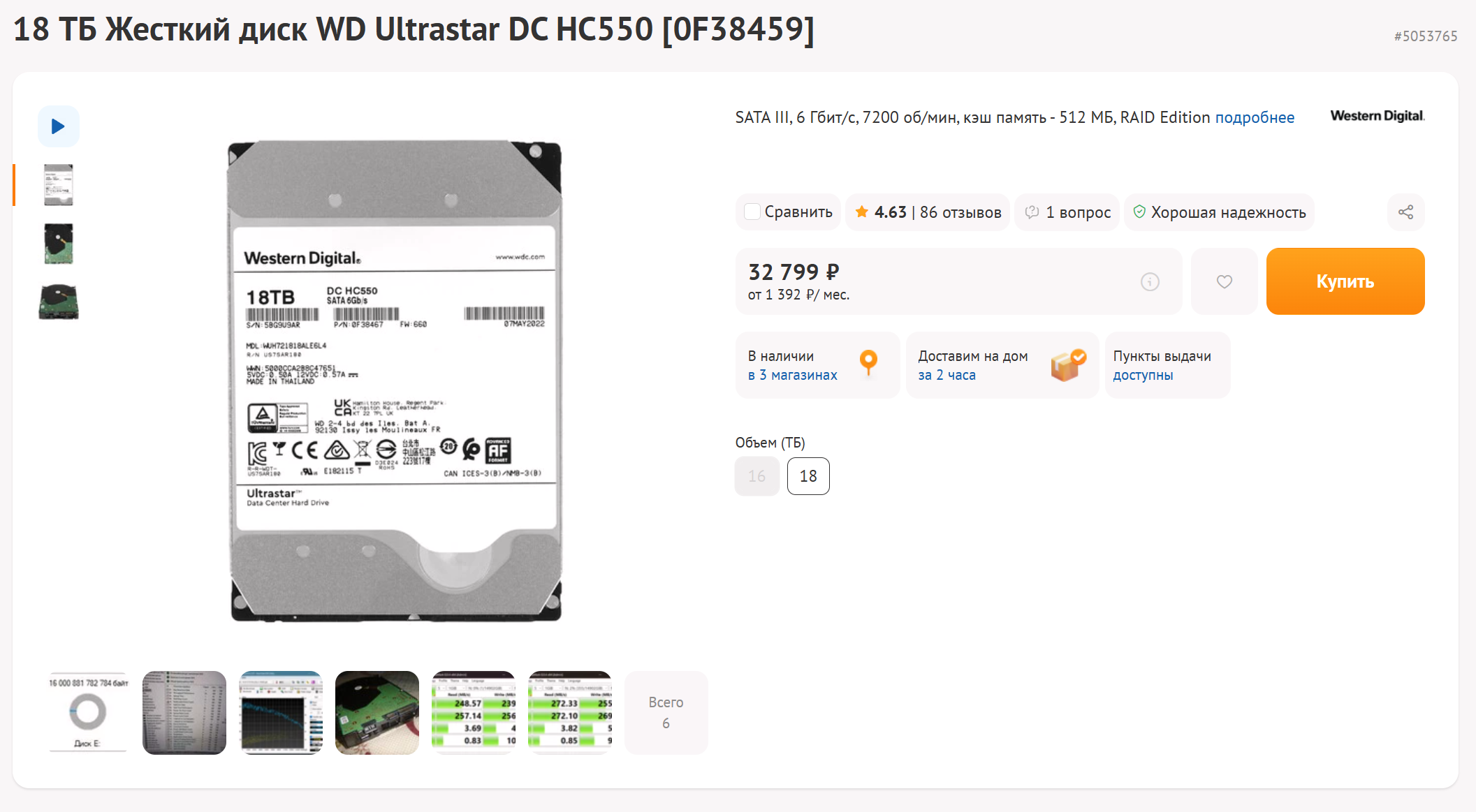The width and height of the screenshot is (1476, 812).
Task: Open the 4.63 rating, 86 отзывов reviews
Action: point(928,212)
